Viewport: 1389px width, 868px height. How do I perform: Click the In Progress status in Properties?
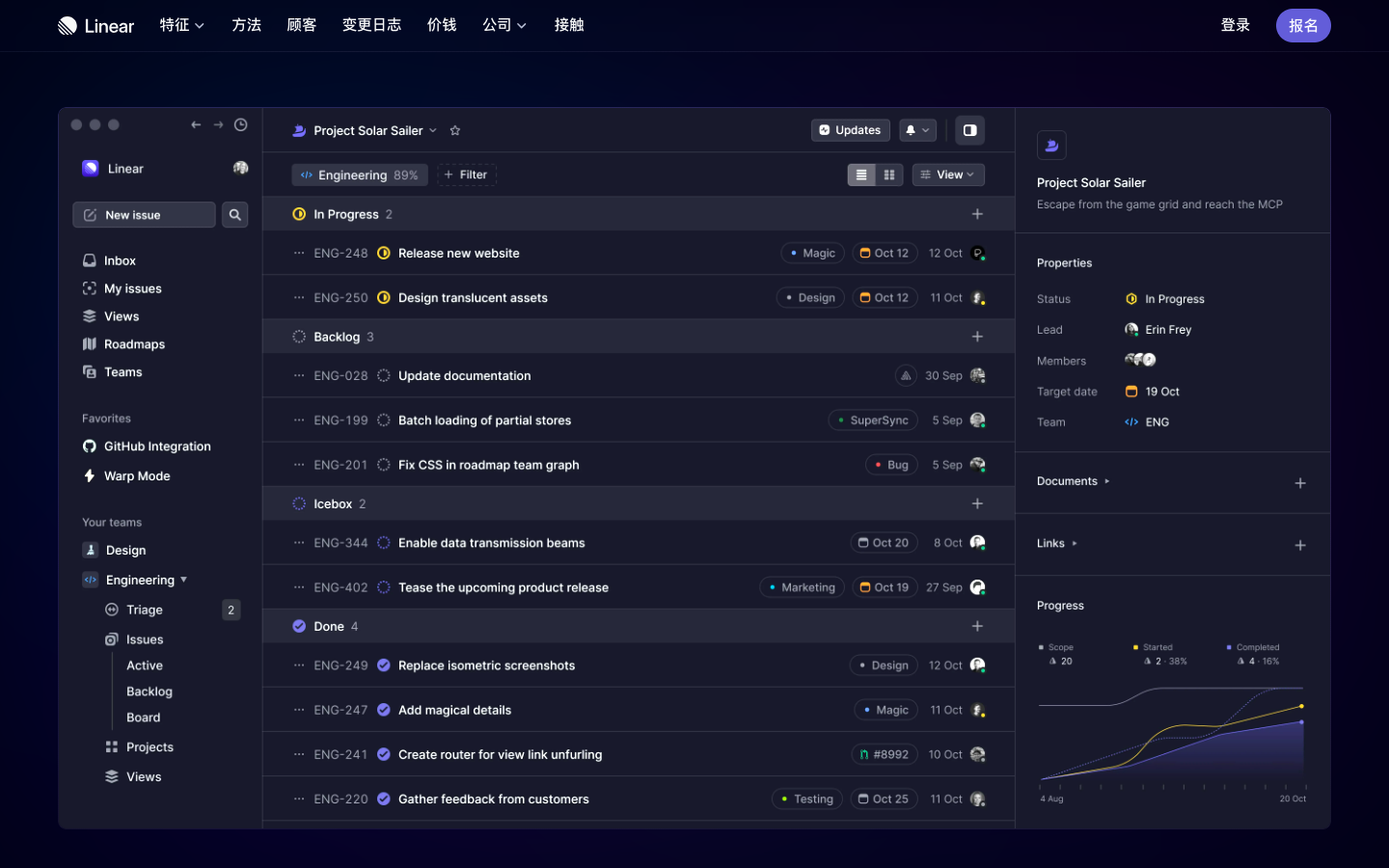click(1165, 299)
